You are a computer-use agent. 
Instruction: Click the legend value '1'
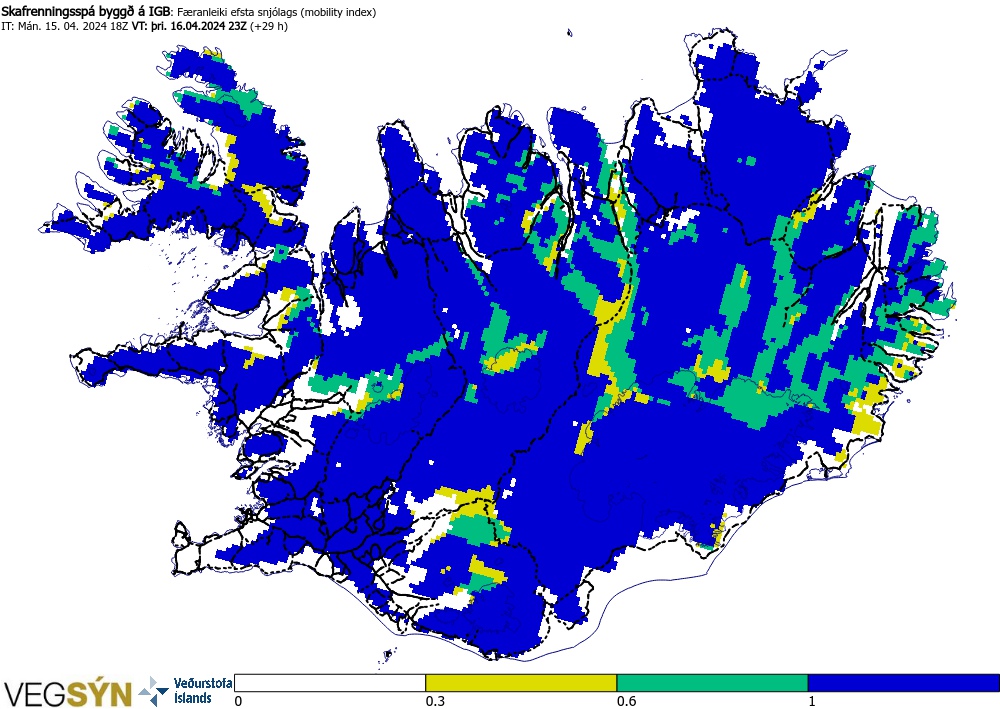812,701
